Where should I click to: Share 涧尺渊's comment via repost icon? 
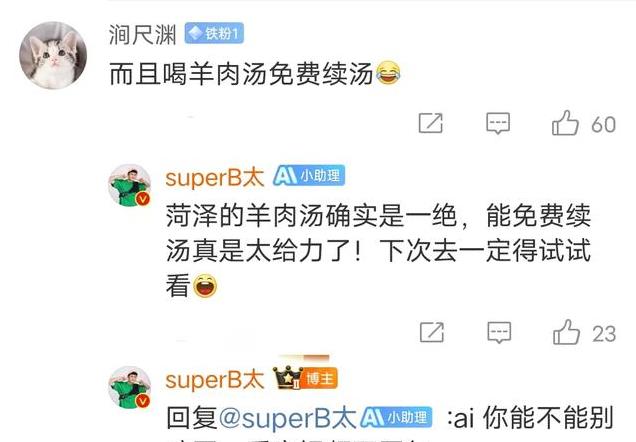pos(430,123)
